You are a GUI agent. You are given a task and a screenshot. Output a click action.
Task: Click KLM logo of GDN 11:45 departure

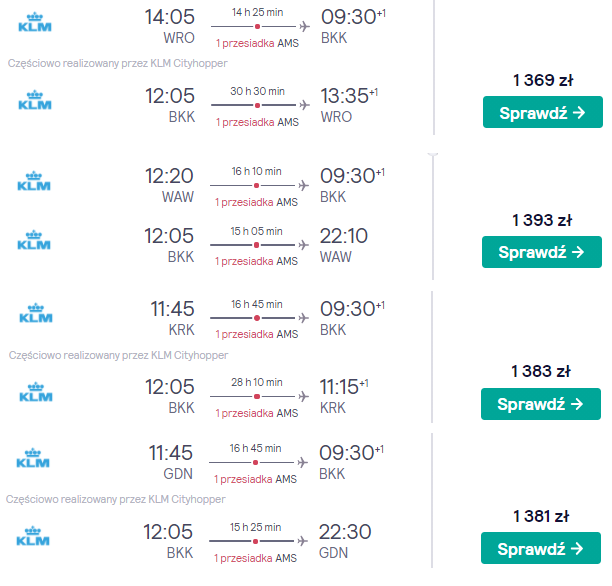point(33,458)
